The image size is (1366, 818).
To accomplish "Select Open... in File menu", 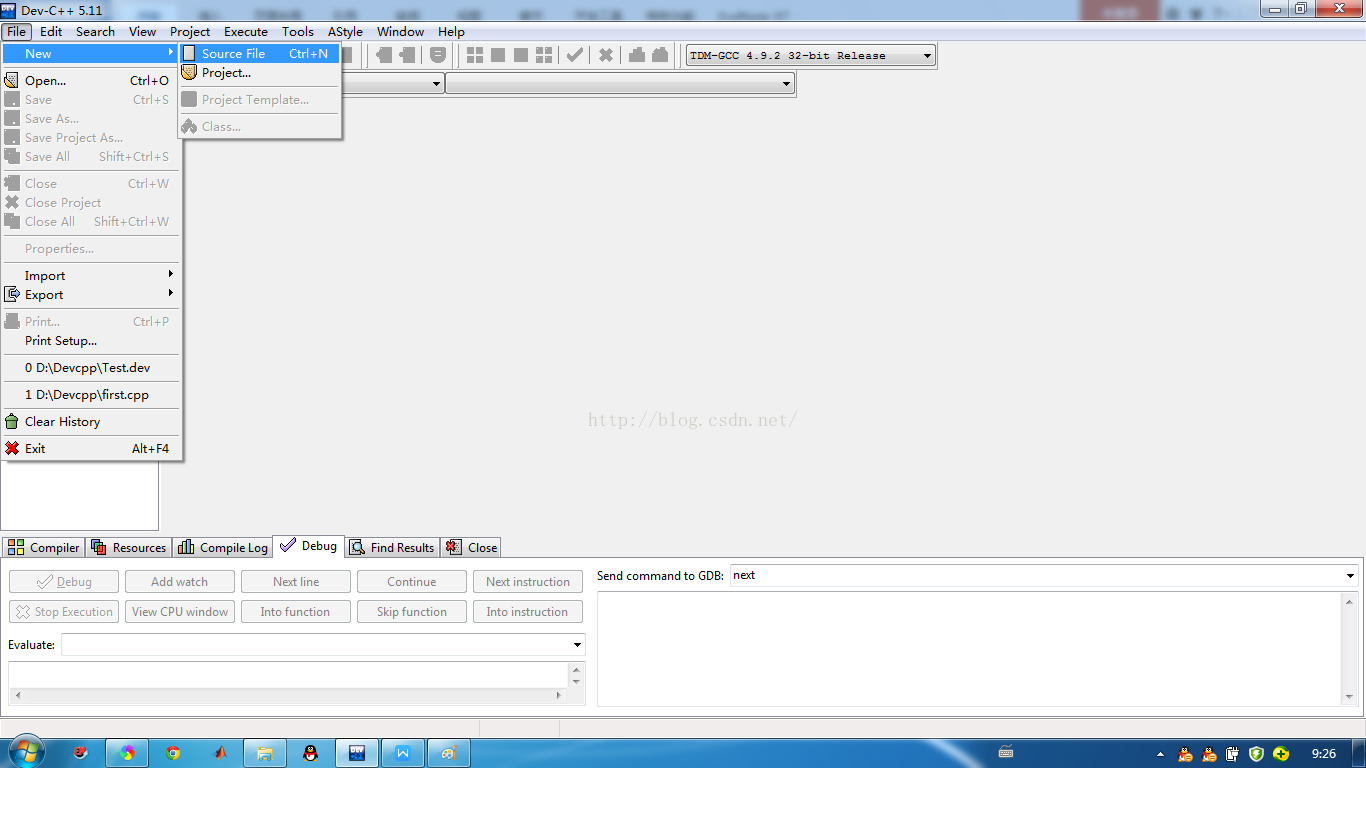I will (x=90, y=80).
